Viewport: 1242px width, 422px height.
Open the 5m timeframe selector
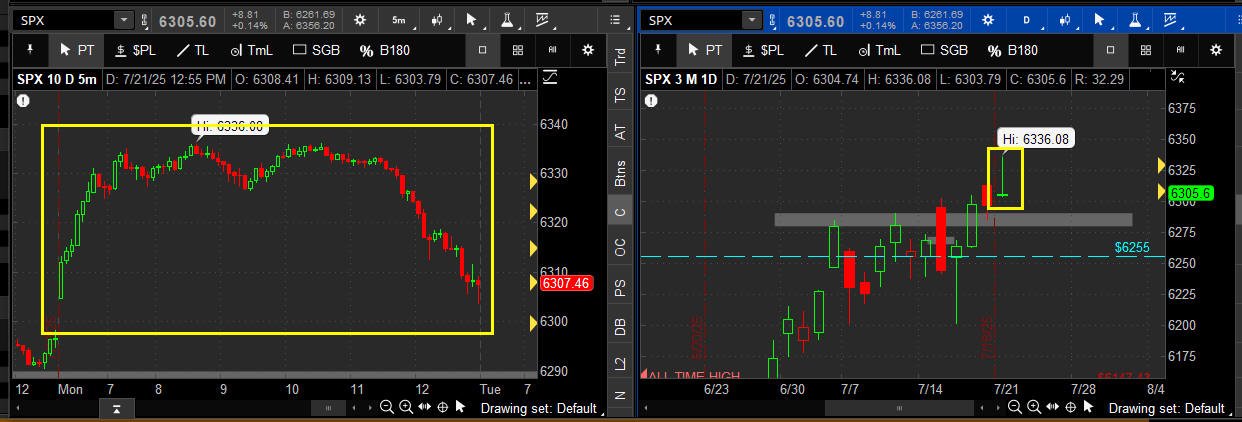click(x=399, y=20)
